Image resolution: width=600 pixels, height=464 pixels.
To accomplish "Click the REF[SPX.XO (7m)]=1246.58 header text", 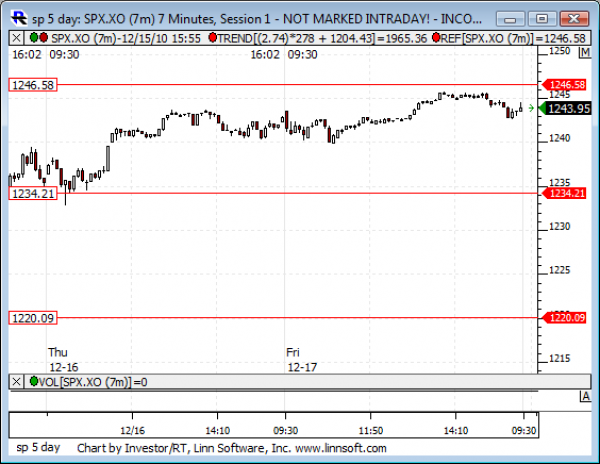I will [x=513, y=38].
